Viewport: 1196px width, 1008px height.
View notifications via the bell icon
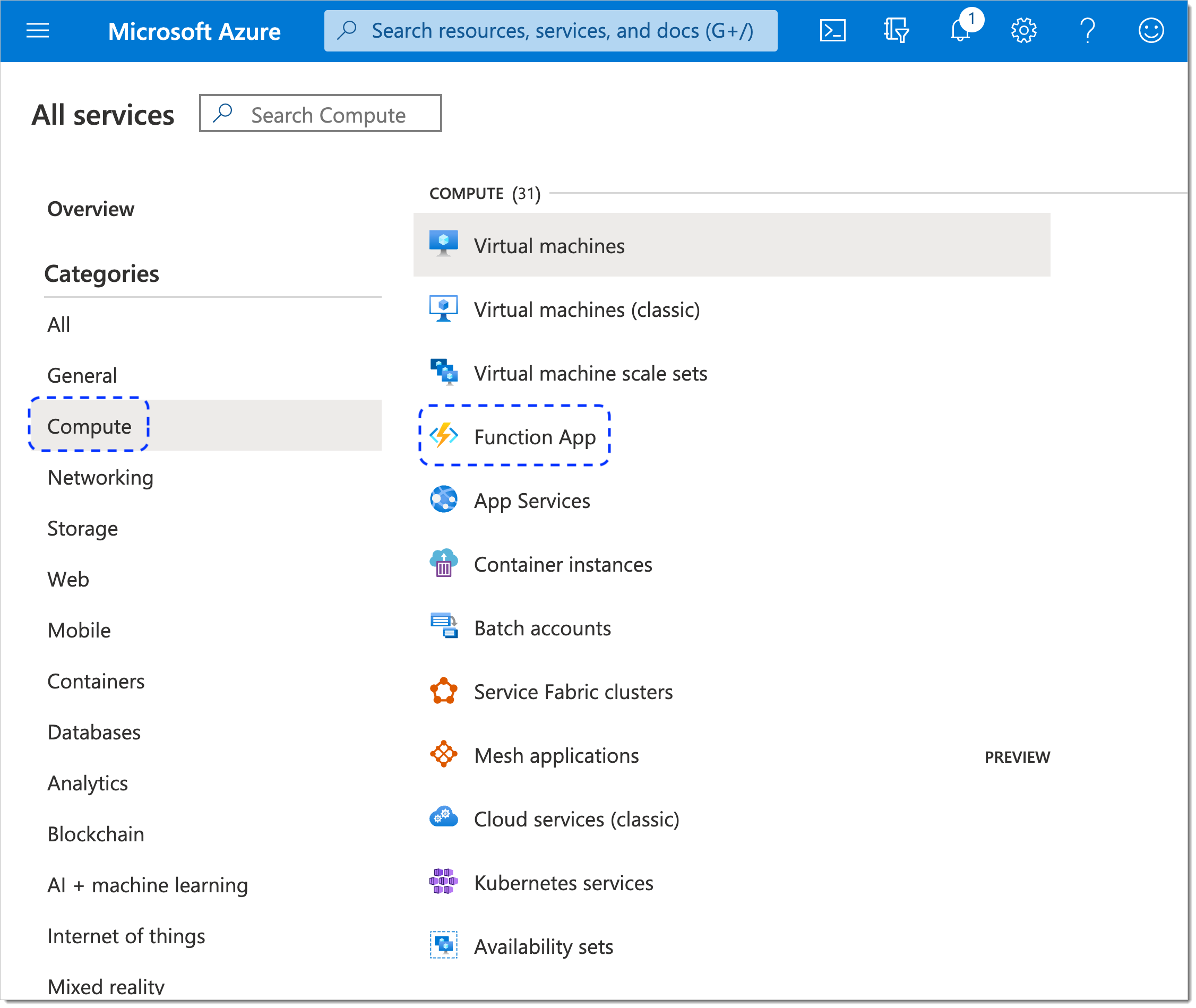tap(961, 29)
